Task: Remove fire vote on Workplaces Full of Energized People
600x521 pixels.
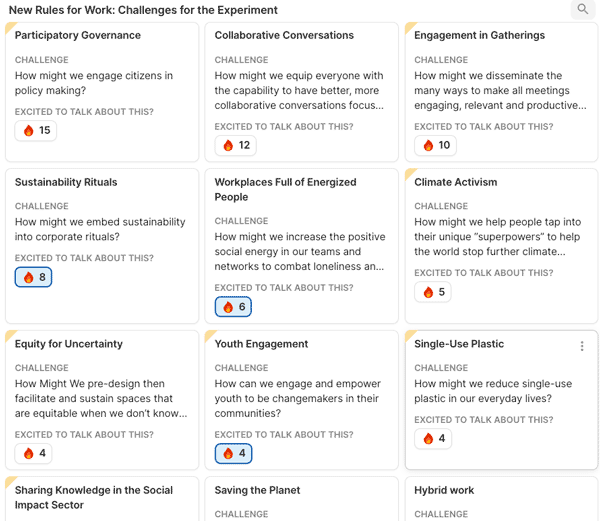Action: (x=233, y=307)
